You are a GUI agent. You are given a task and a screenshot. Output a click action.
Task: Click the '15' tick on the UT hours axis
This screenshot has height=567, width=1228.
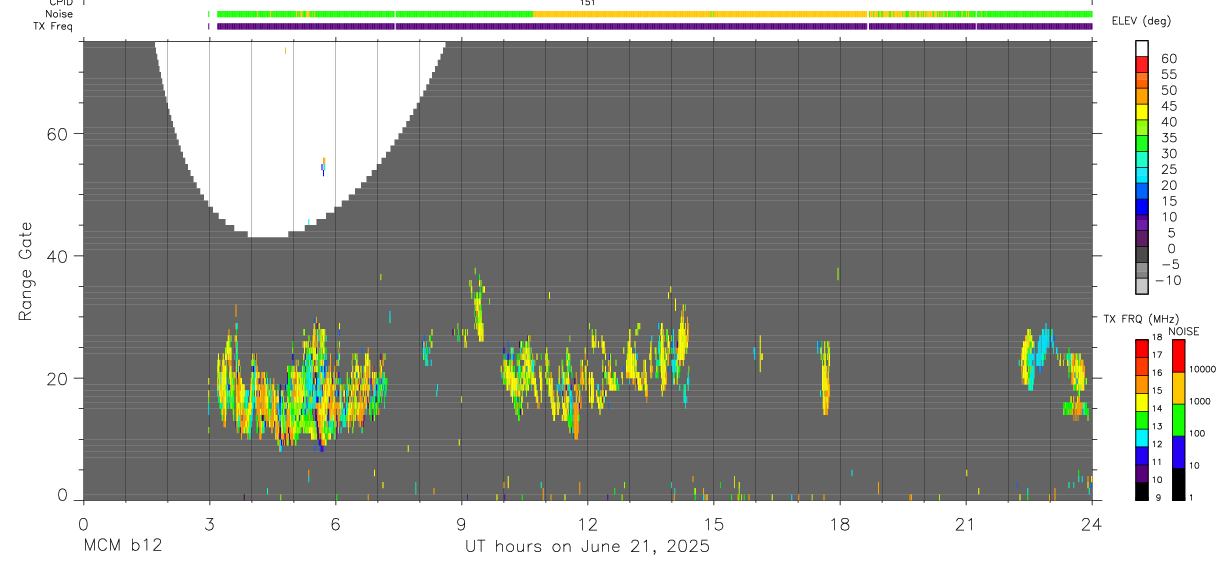[x=714, y=524]
